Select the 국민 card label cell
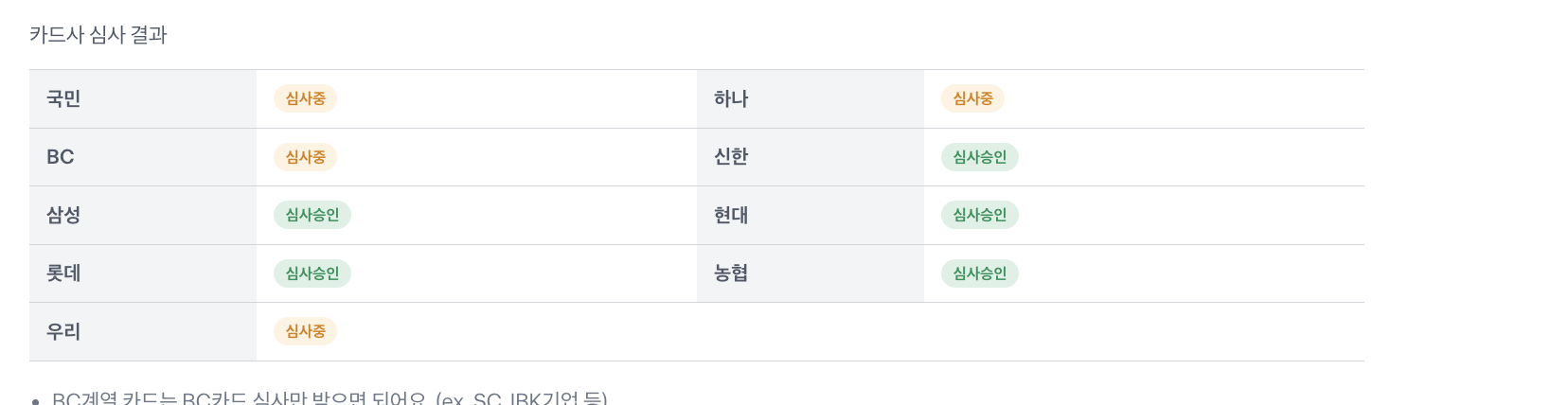This screenshot has height=405, width=1568. (x=64, y=98)
